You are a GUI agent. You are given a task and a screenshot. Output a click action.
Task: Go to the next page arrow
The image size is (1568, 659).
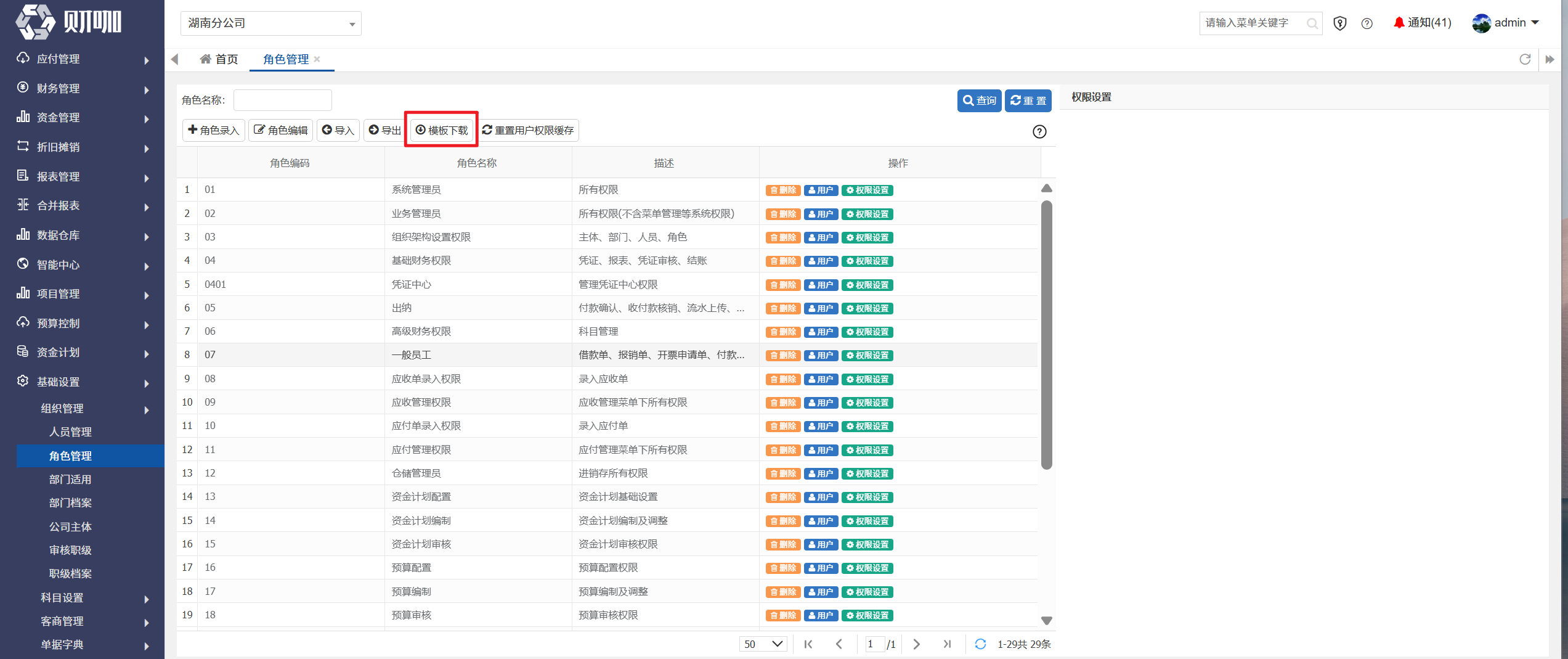point(916,644)
